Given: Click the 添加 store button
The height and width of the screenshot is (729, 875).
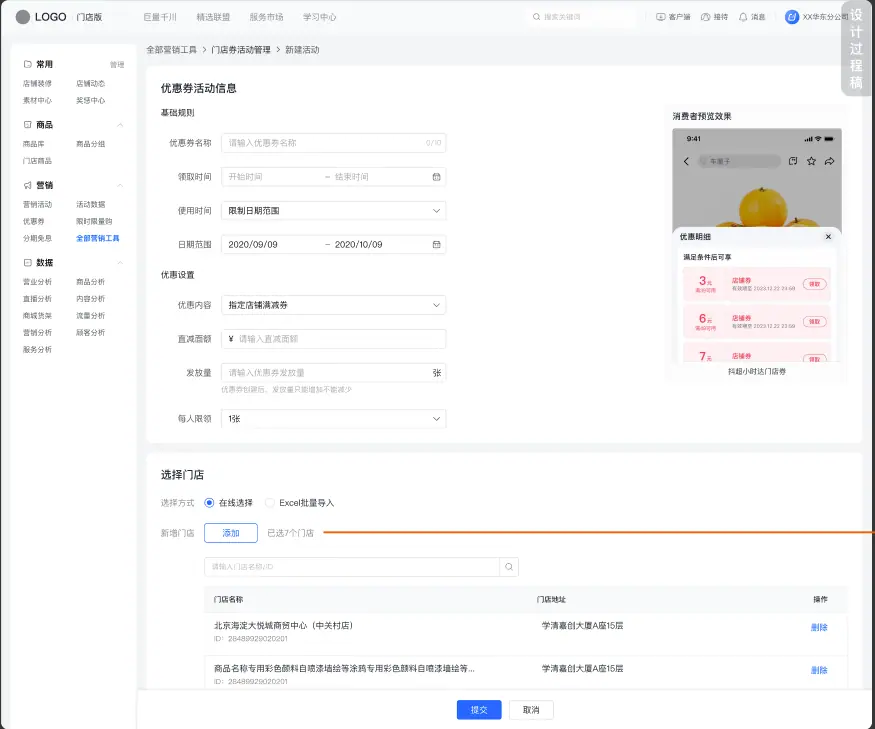Looking at the screenshot, I should point(231,533).
